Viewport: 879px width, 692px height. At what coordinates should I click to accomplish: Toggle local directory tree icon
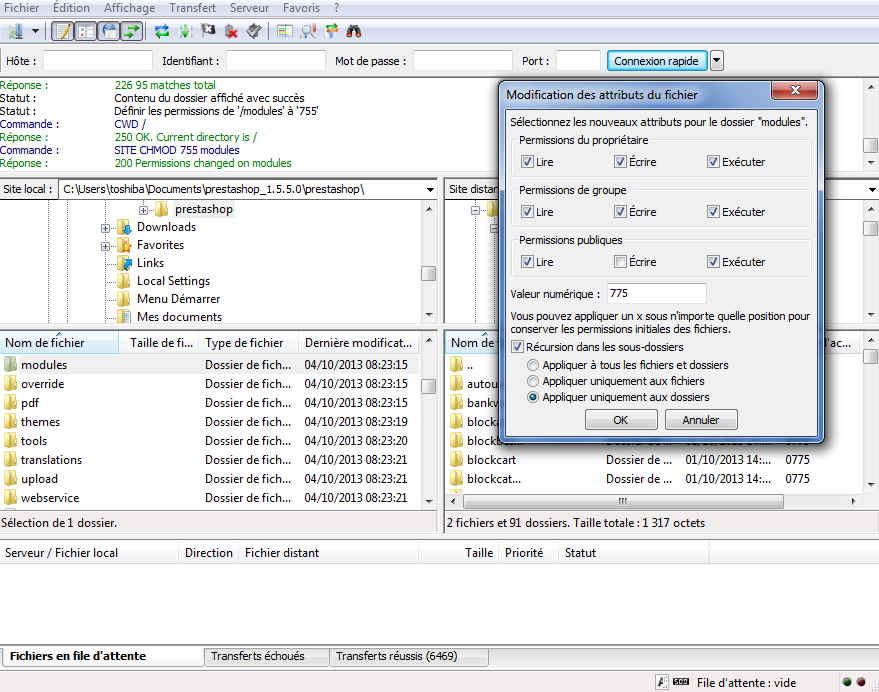point(86,31)
